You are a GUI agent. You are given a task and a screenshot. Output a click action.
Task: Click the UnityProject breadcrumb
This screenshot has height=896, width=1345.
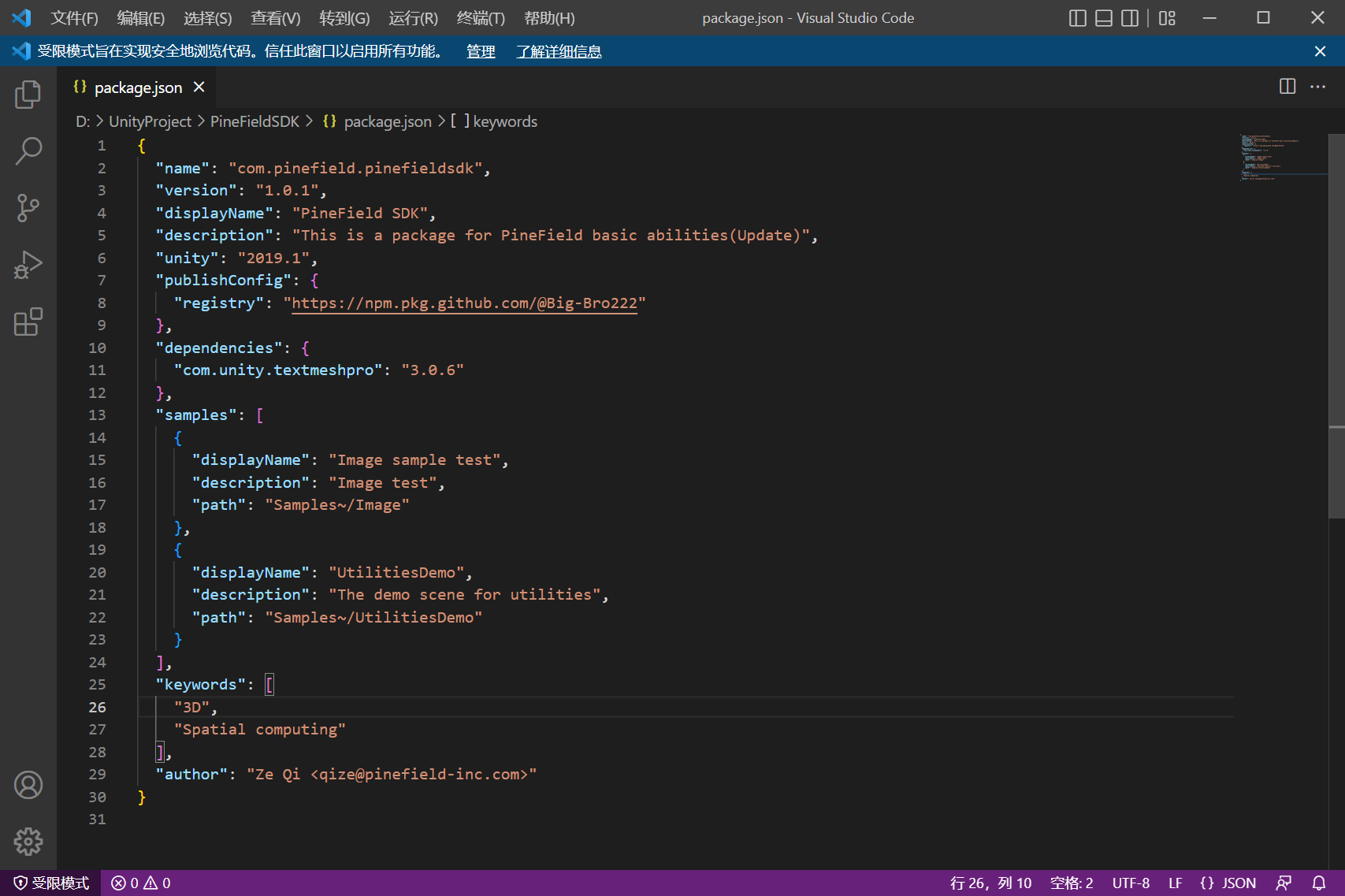pyautogui.click(x=150, y=121)
